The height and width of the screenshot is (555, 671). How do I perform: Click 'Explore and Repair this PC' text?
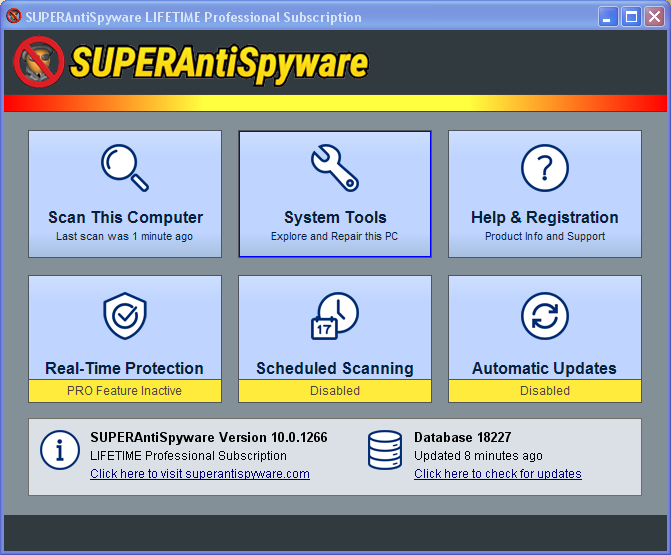334,236
